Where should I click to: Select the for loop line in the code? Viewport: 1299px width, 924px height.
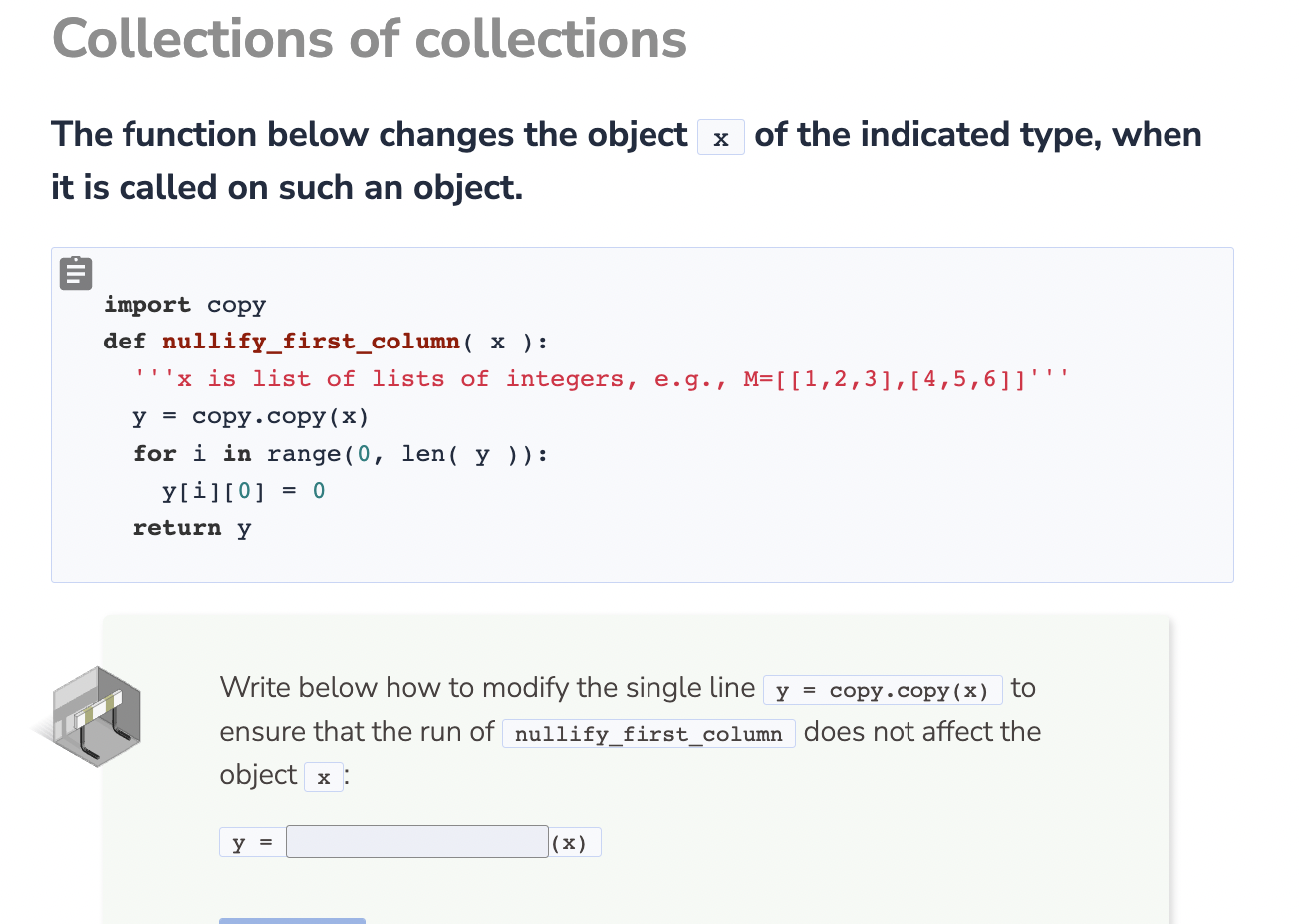[x=339, y=454]
